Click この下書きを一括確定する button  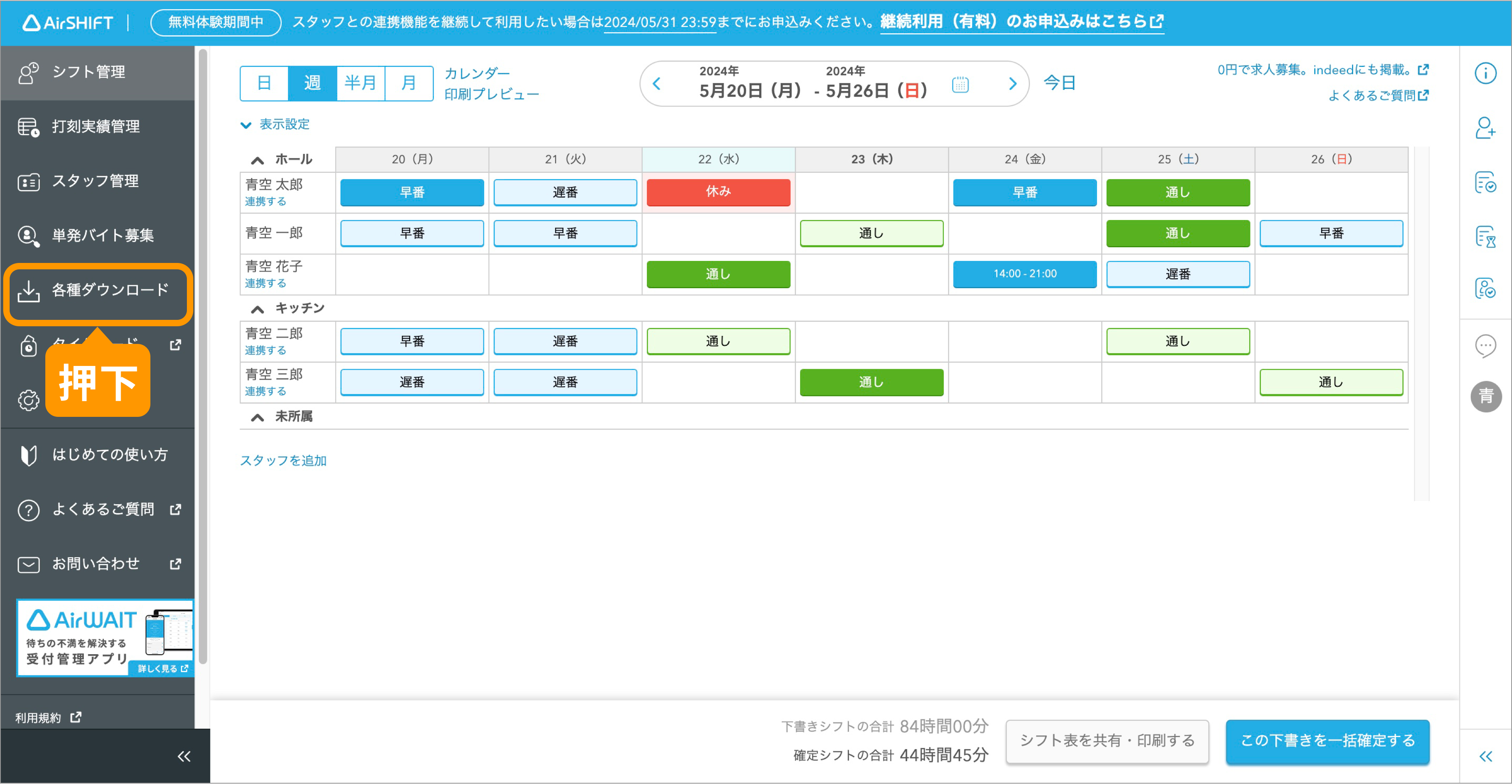pos(1328,741)
